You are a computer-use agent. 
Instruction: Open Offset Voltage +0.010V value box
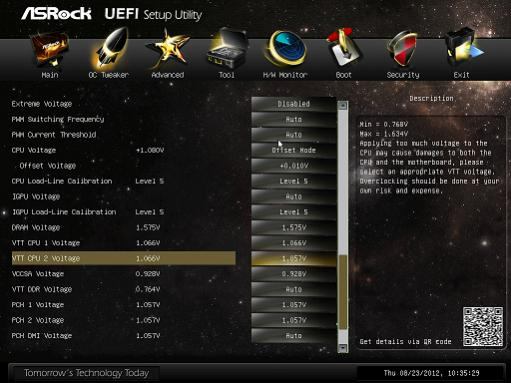point(294,166)
